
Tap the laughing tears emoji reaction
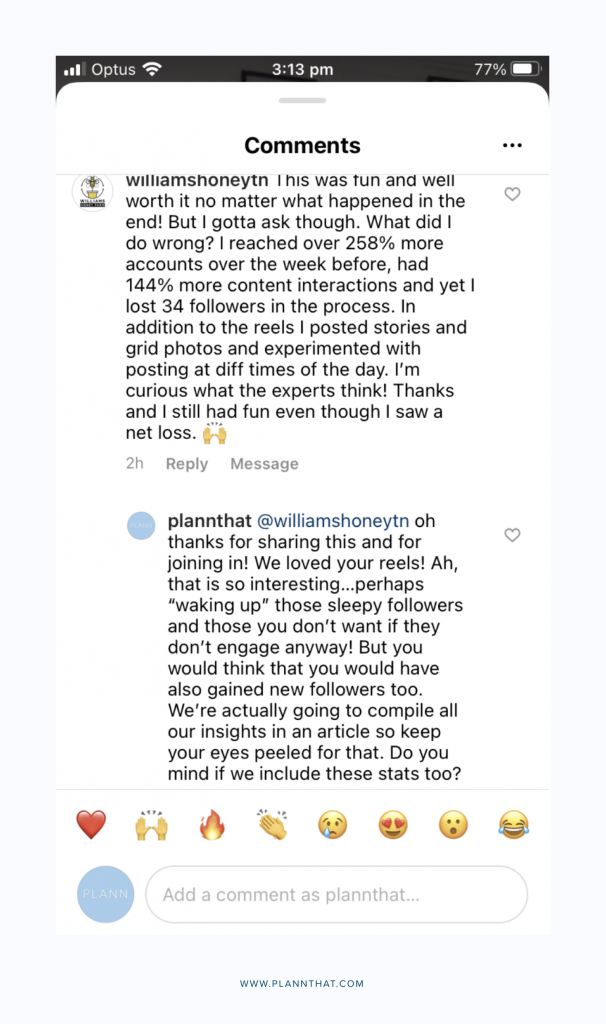click(514, 825)
